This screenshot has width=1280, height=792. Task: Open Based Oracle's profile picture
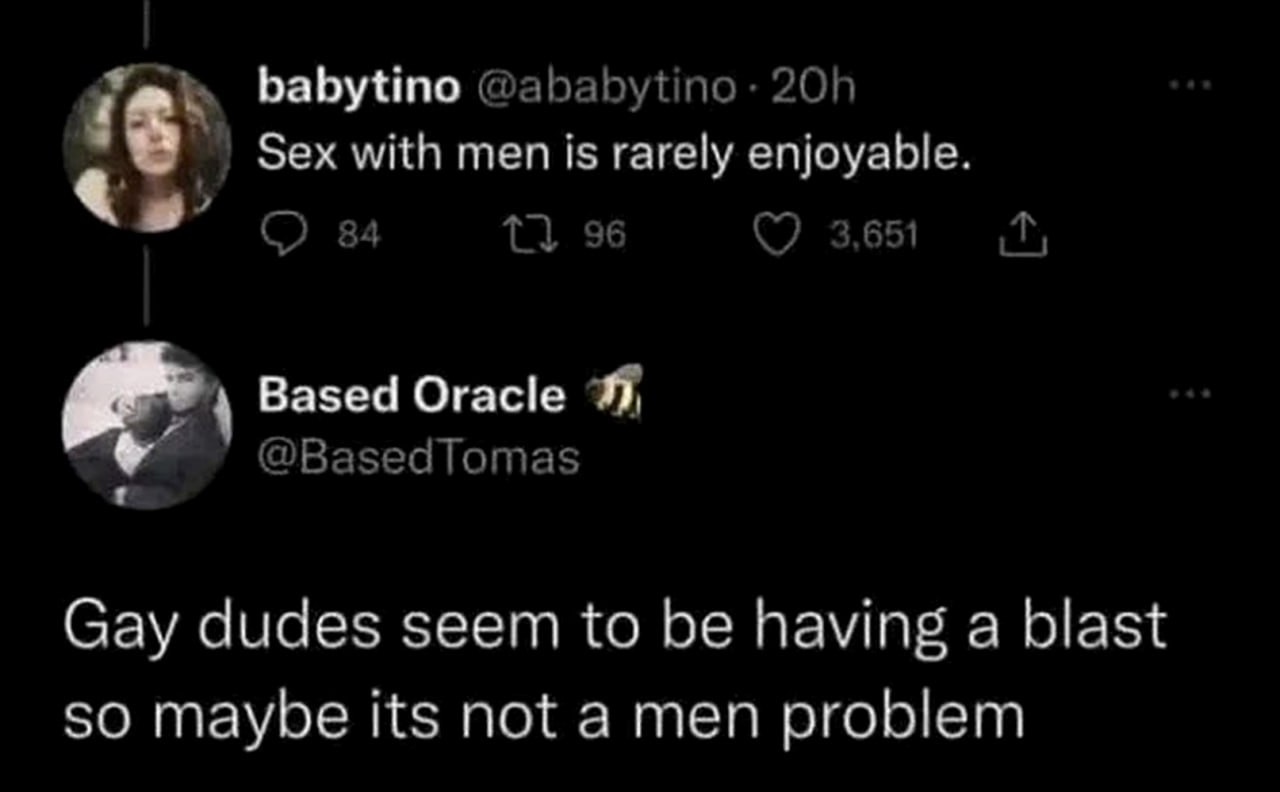click(147, 425)
